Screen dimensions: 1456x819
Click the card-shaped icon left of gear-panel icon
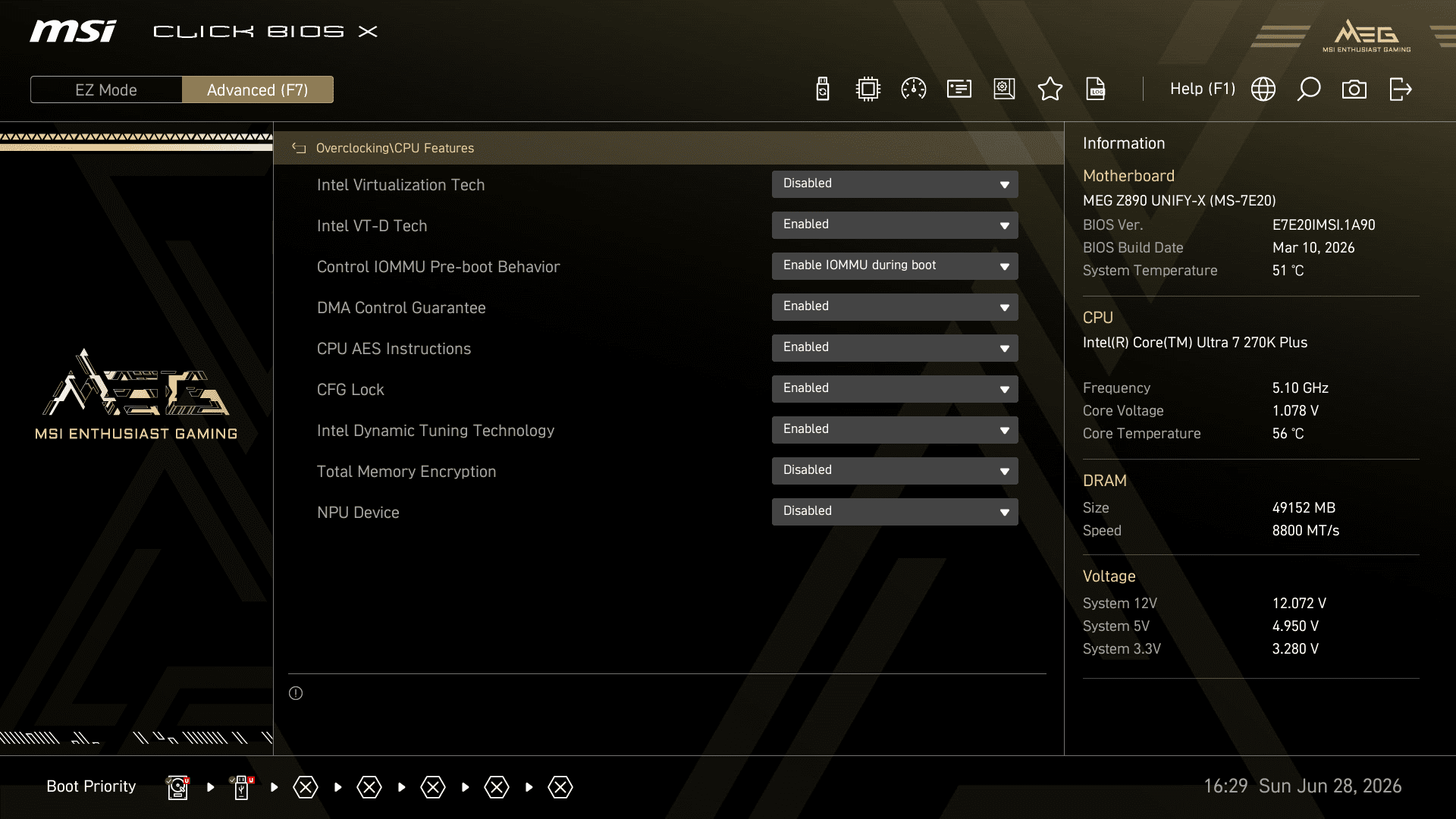click(959, 89)
